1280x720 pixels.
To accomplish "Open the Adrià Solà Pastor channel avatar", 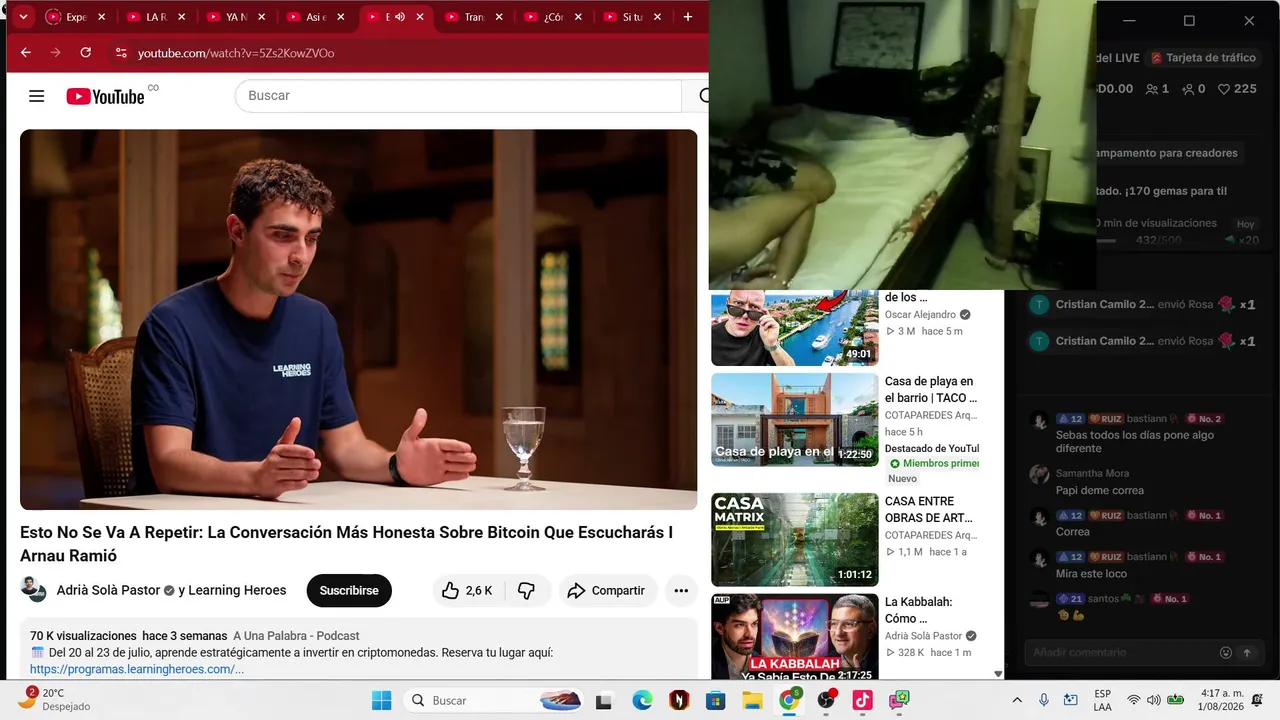I will click(x=33, y=590).
